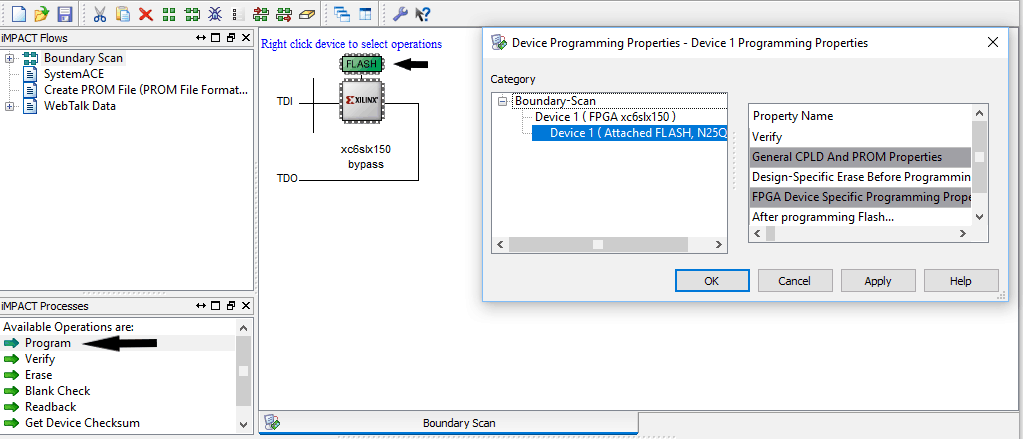The image size is (1023, 439).
Task: Select the Boundary Scan tab at bottom
Action: tap(458, 423)
